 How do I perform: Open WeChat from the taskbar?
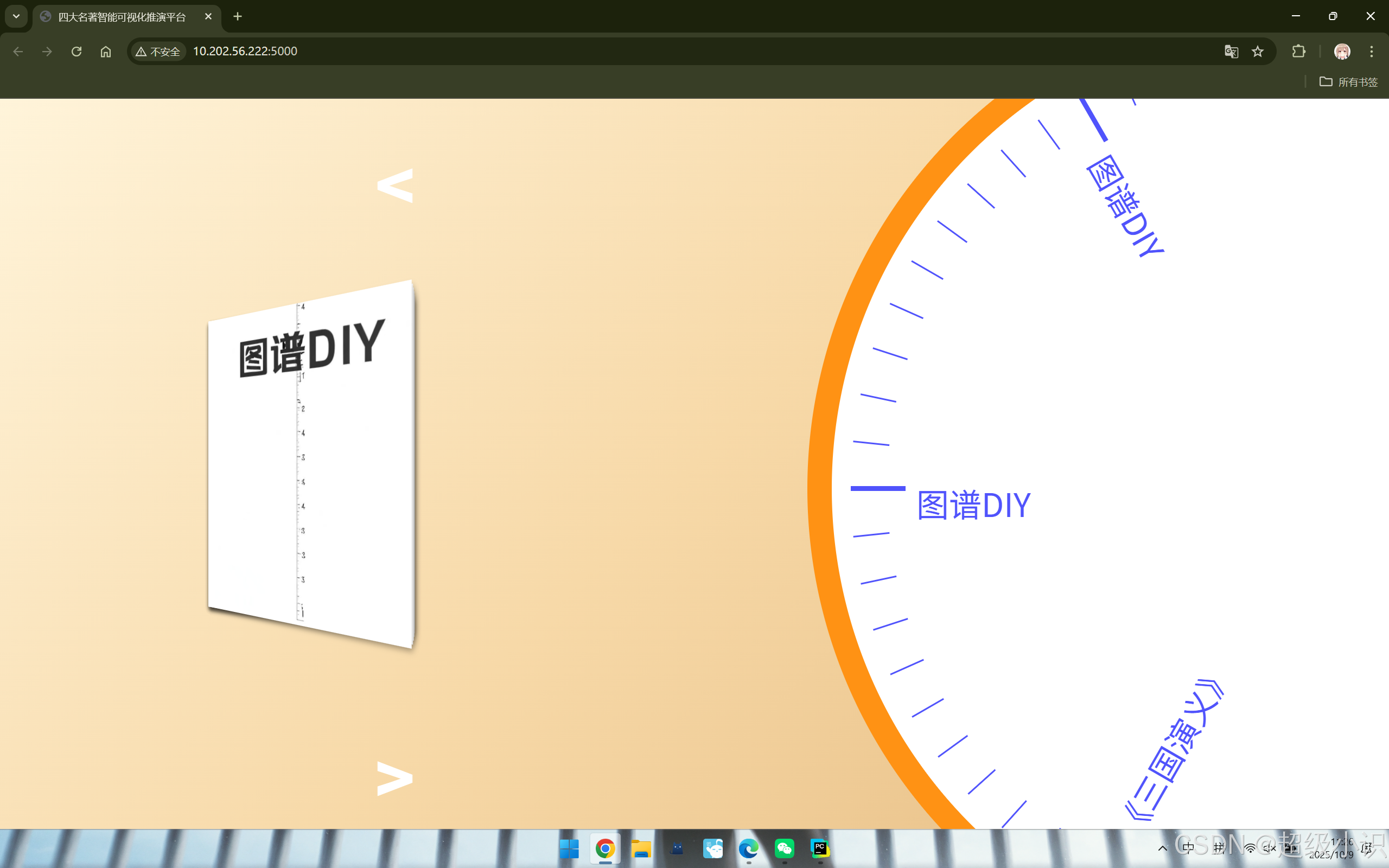coord(784,848)
